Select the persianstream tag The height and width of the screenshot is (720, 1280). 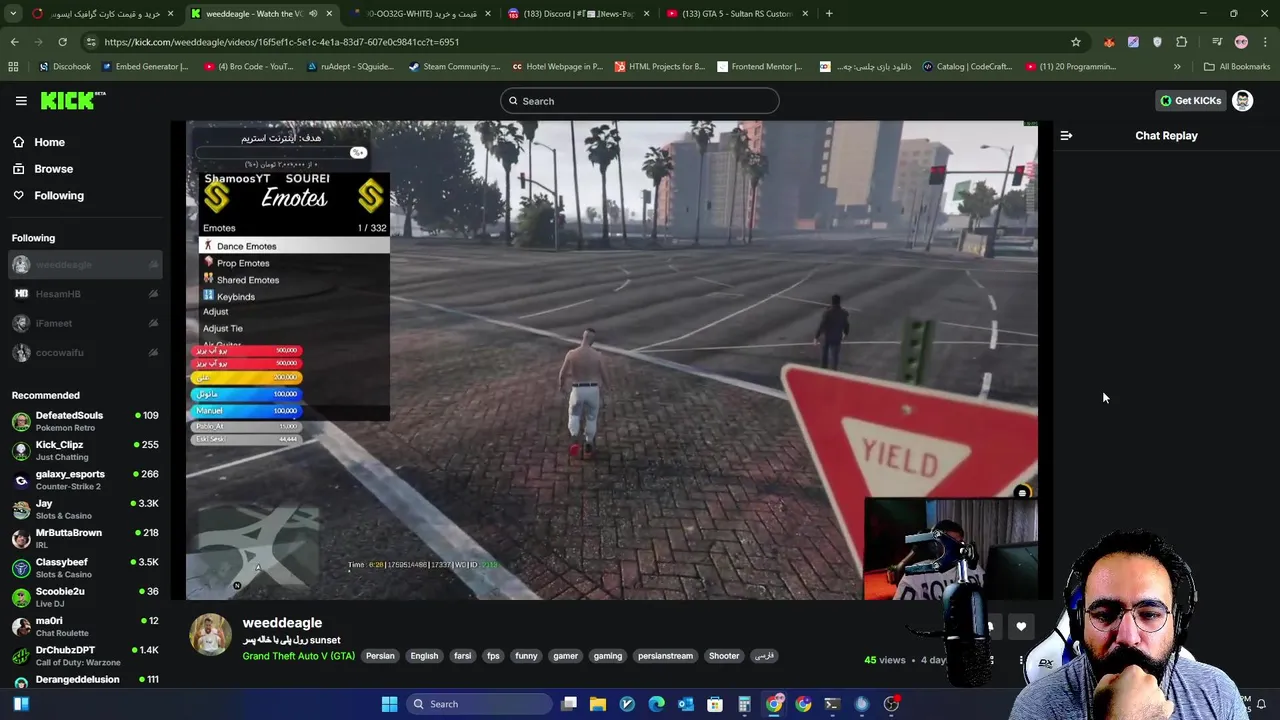665,656
